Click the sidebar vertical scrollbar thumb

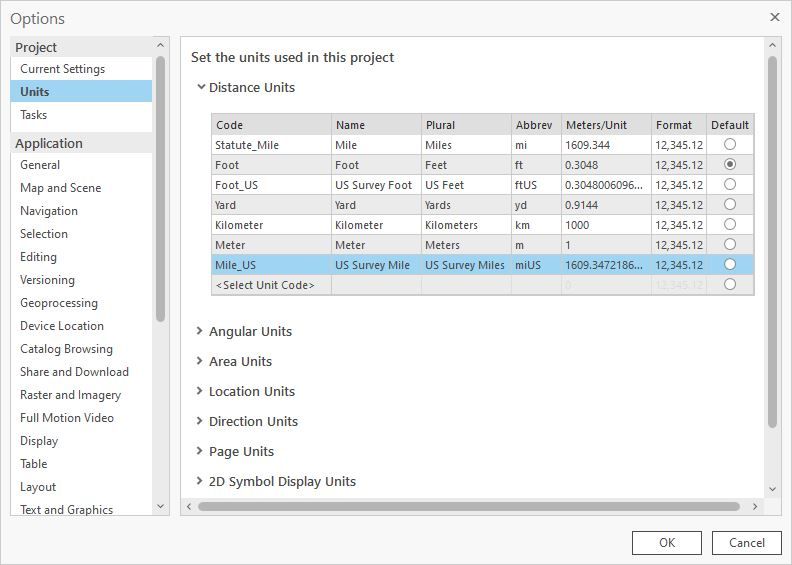coord(161,188)
